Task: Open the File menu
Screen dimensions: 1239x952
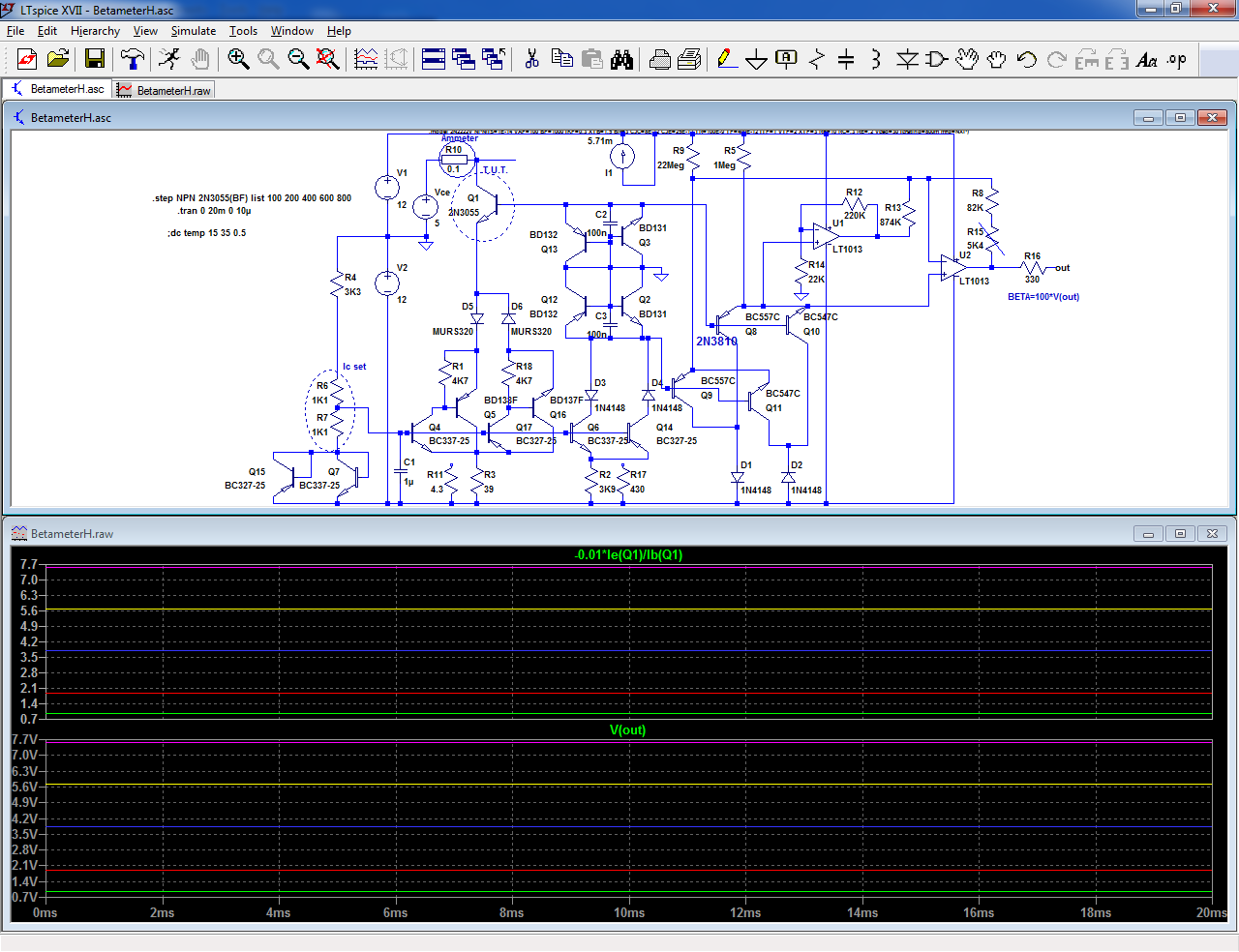Action: tap(15, 31)
